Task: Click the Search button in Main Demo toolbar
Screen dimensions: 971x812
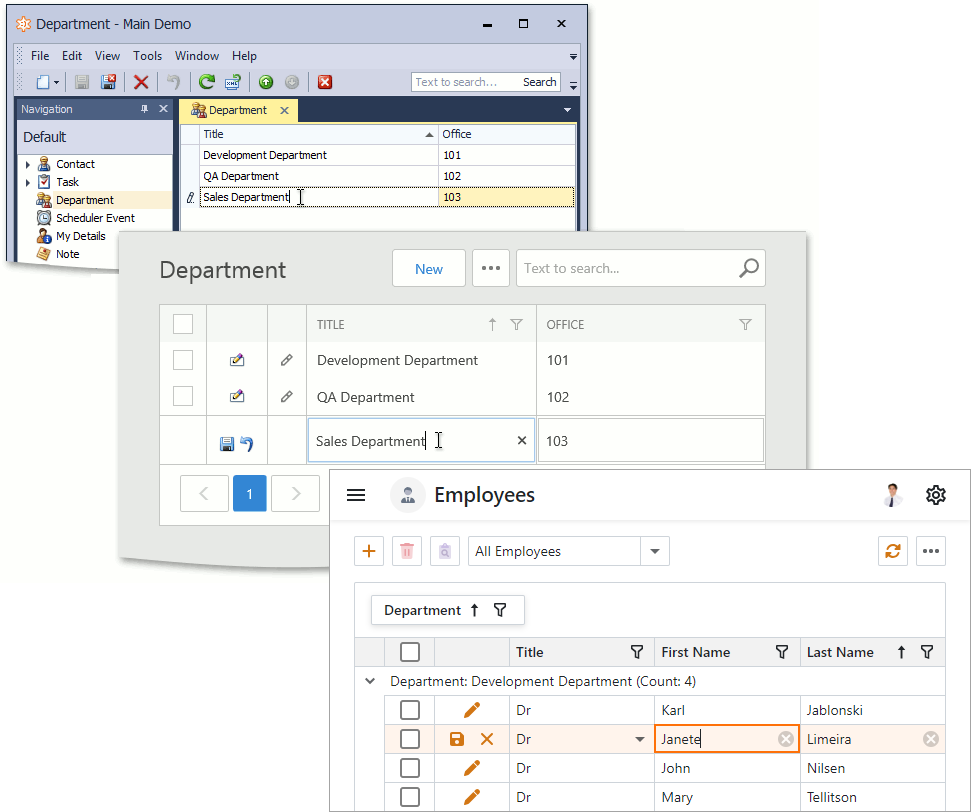Action: click(539, 82)
